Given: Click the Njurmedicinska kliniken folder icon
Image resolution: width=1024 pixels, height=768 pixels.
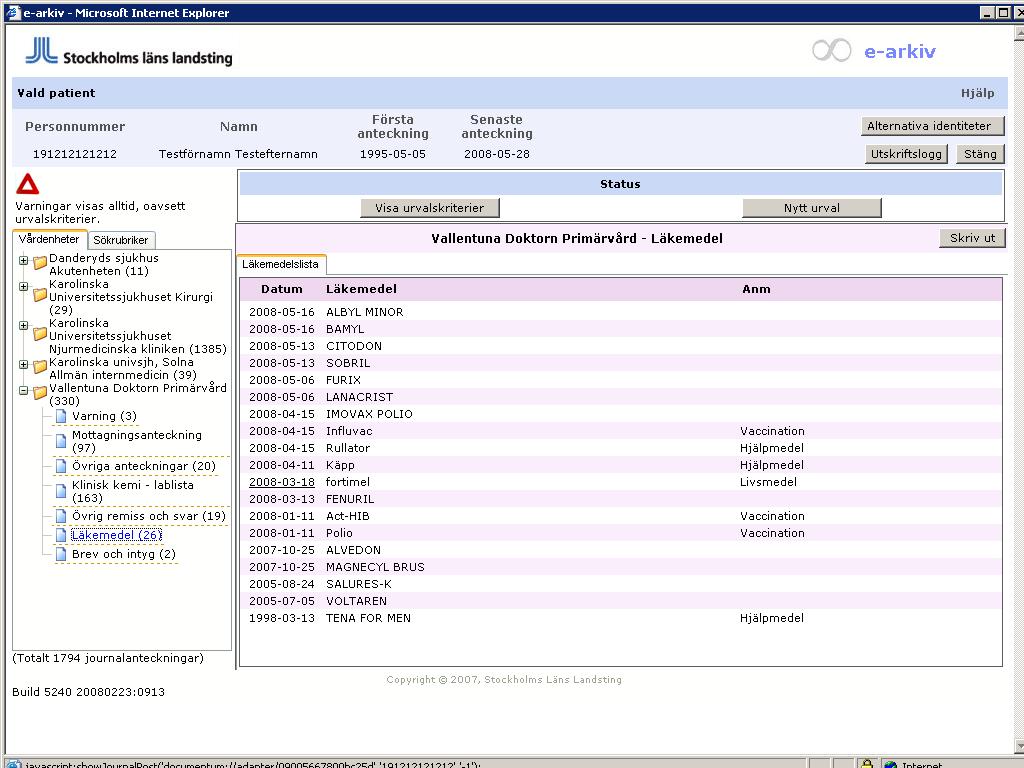Looking at the screenshot, I should tap(40, 334).
